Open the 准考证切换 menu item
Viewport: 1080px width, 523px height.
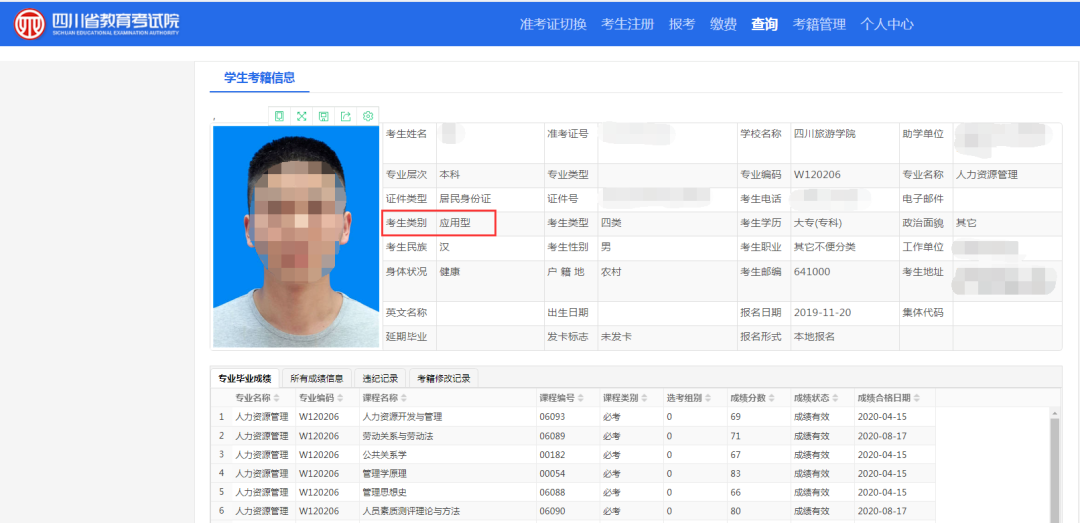pyautogui.click(x=553, y=25)
